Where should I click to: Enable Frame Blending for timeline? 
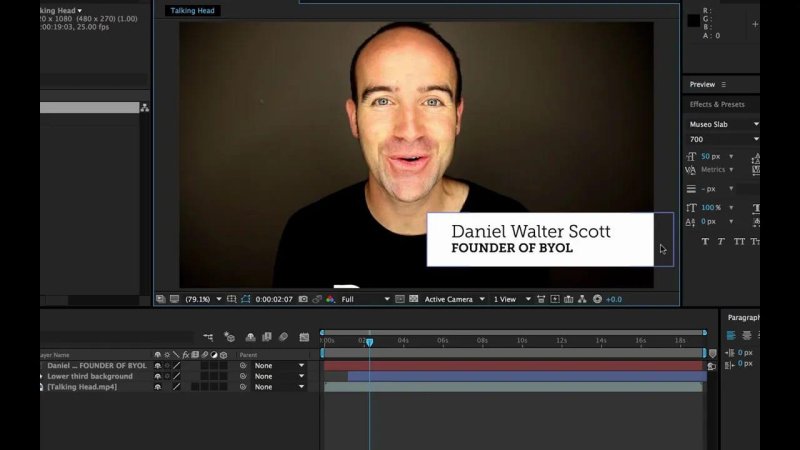click(x=267, y=337)
